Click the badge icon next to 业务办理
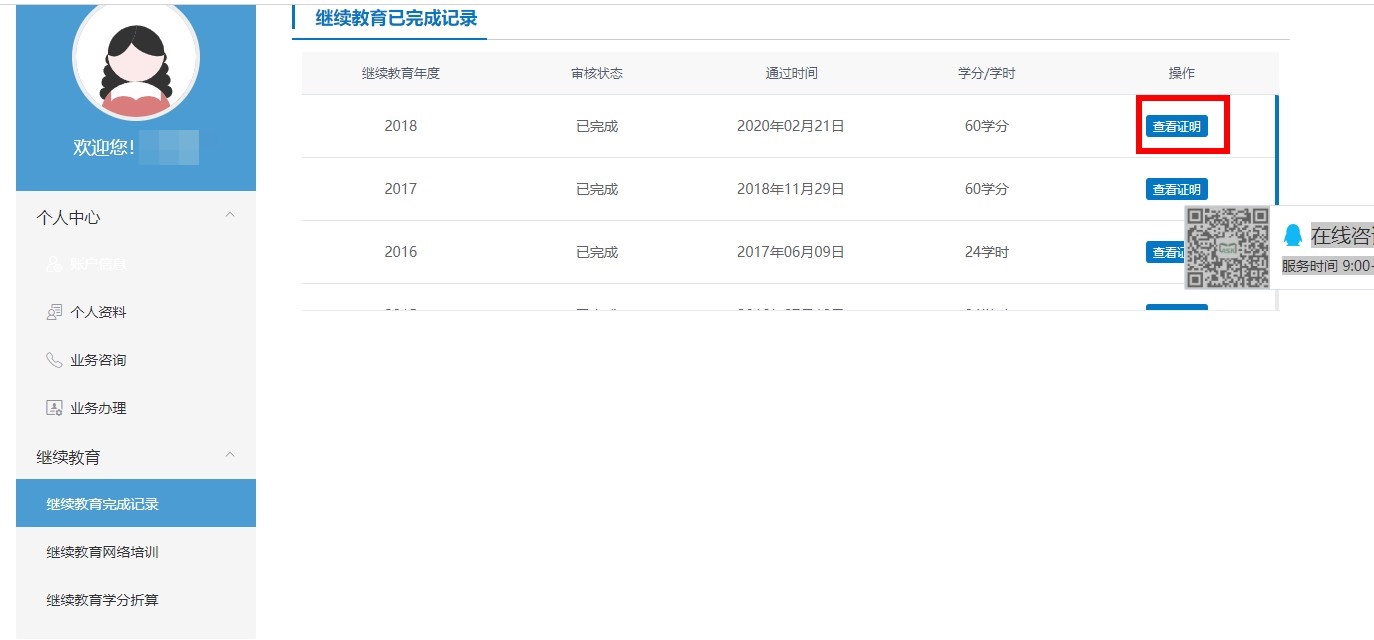Viewport: 1374px width, 640px height. pos(55,407)
